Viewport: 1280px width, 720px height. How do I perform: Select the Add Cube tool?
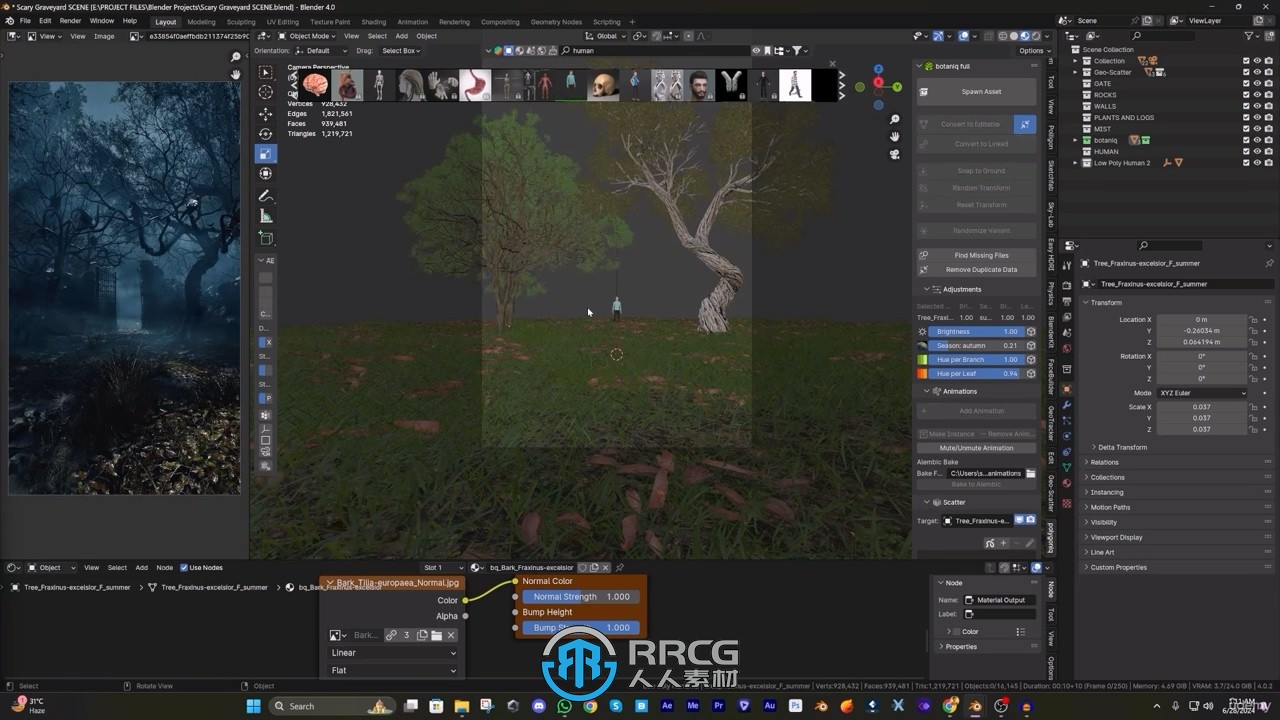click(265, 238)
